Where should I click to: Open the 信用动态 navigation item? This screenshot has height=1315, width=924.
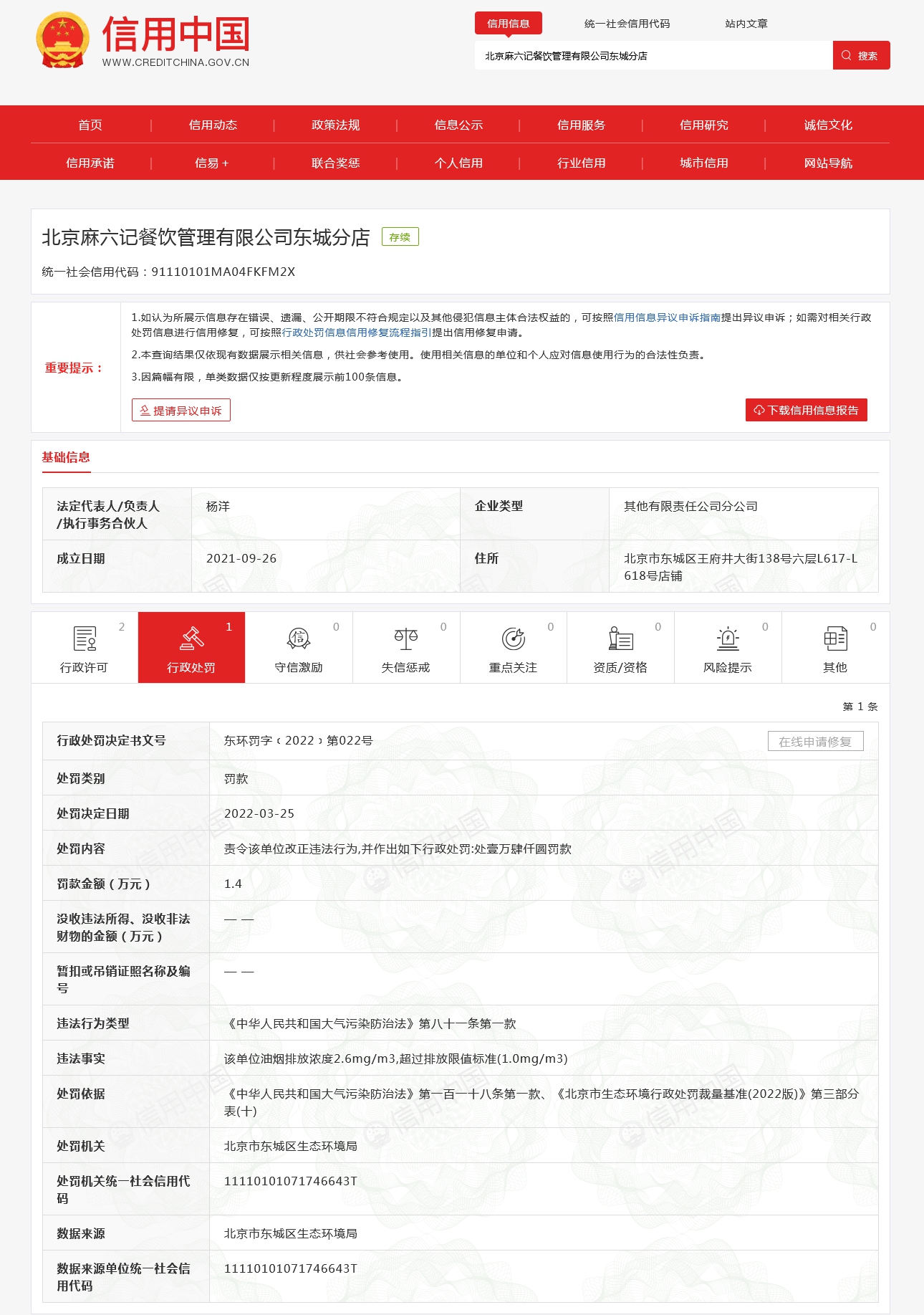(x=213, y=125)
